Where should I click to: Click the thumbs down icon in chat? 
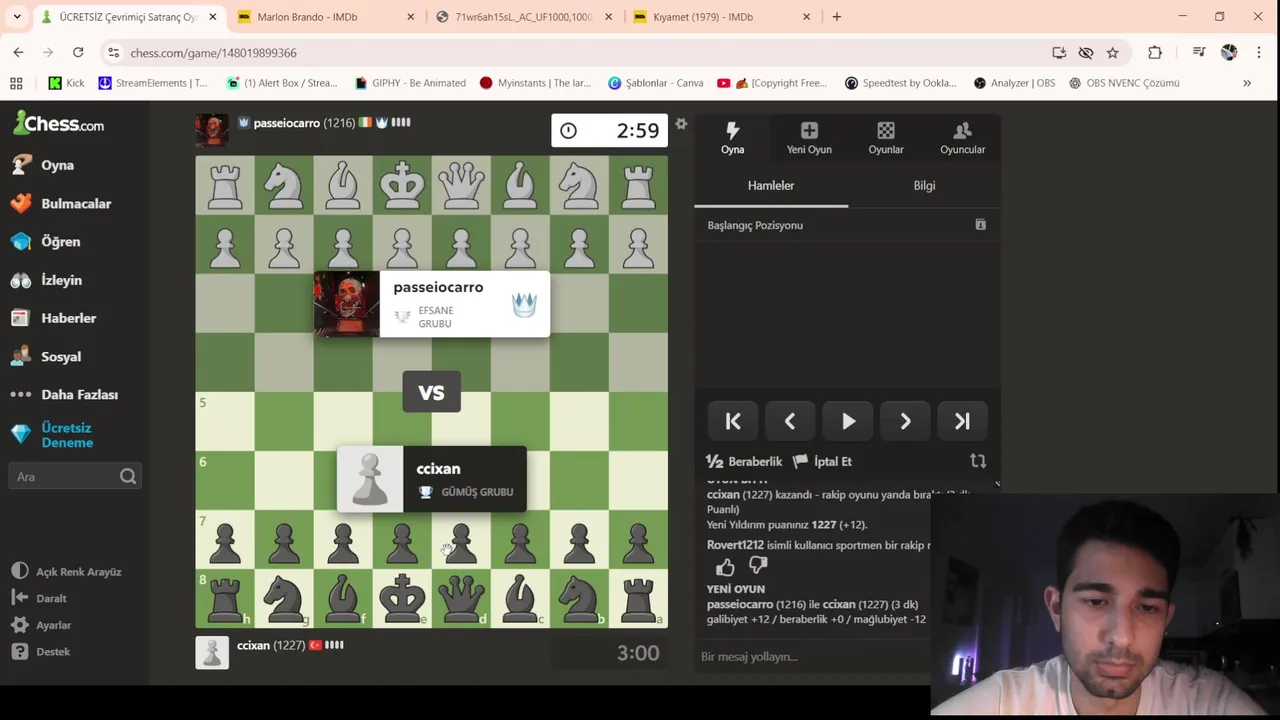point(758,567)
